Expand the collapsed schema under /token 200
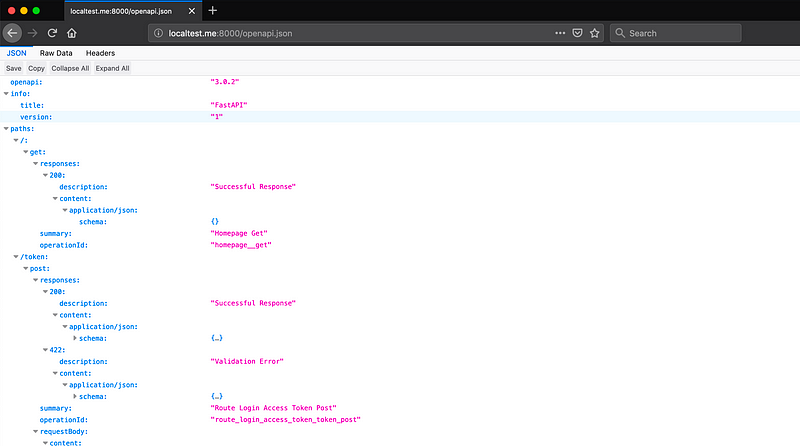 pos(75,338)
